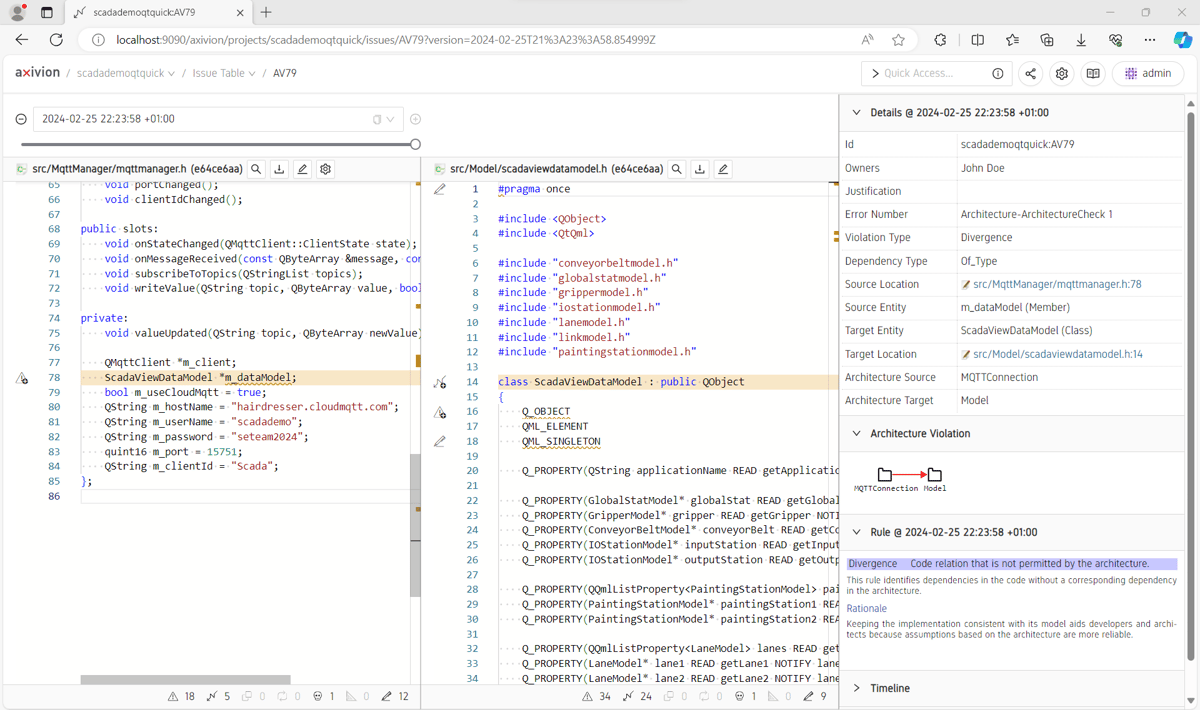Click the minus circle beside version selector

(x=21, y=119)
